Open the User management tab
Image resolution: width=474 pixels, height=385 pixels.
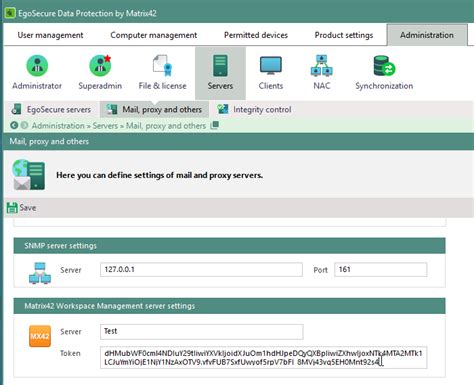pyautogui.click(x=50, y=35)
